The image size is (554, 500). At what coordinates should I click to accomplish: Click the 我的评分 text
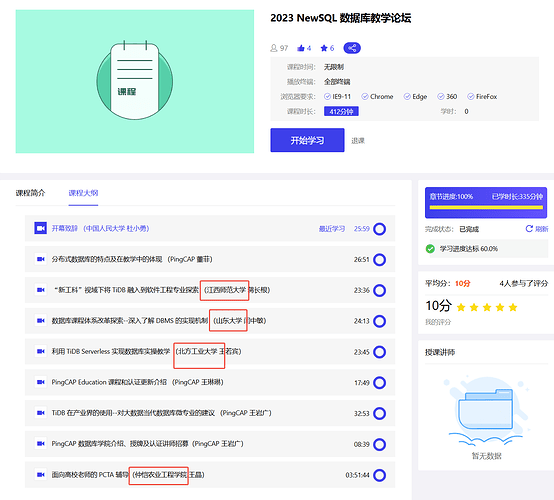pyautogui.click(x=438, y=322)
